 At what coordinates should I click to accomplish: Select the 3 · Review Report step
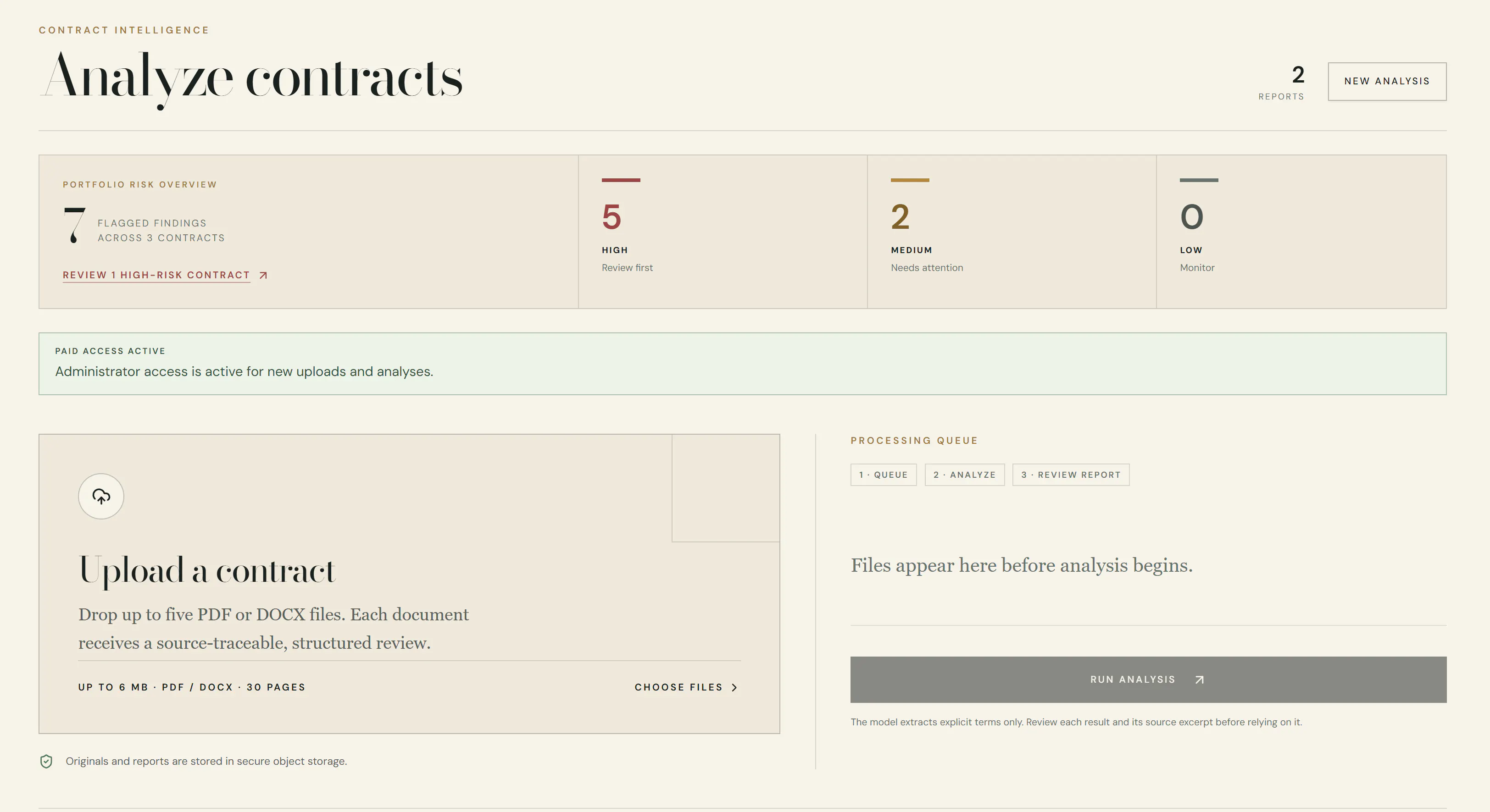pos(1071,475)
